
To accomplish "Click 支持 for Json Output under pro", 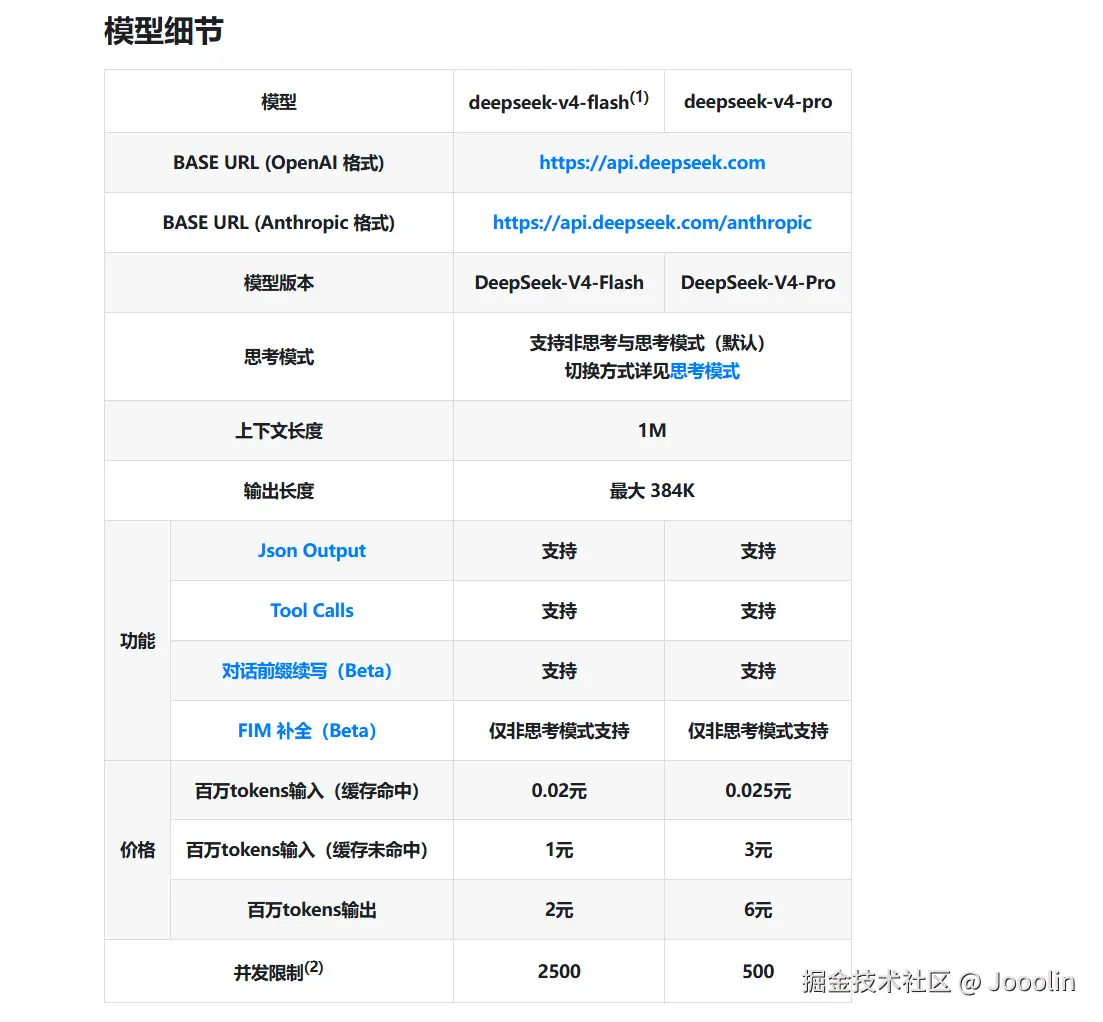I will point(758,551).
